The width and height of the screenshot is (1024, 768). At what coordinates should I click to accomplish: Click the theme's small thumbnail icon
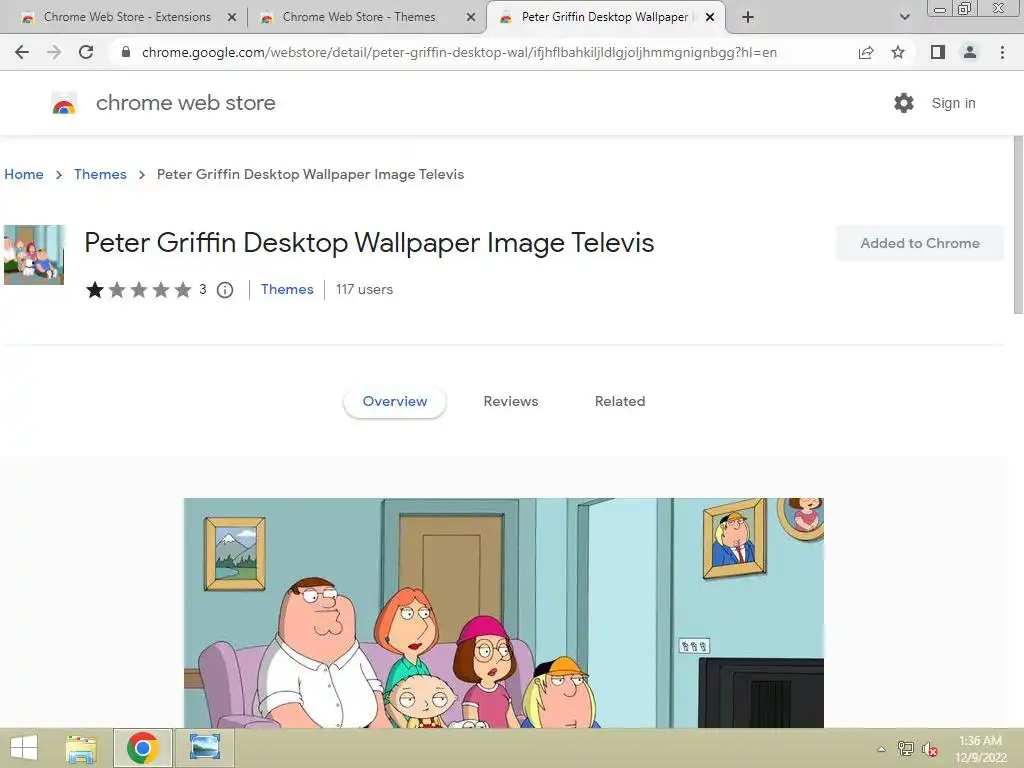[x=34, y=255]
